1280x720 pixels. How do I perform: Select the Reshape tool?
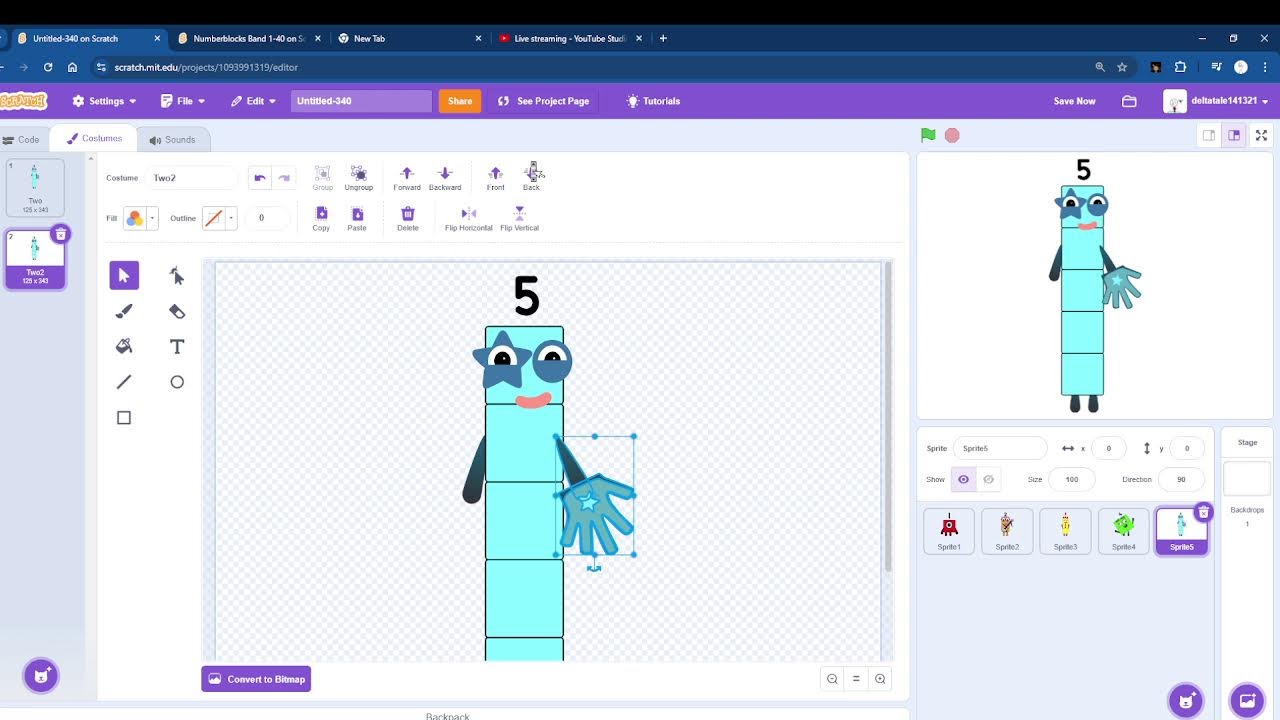(177, 275)
